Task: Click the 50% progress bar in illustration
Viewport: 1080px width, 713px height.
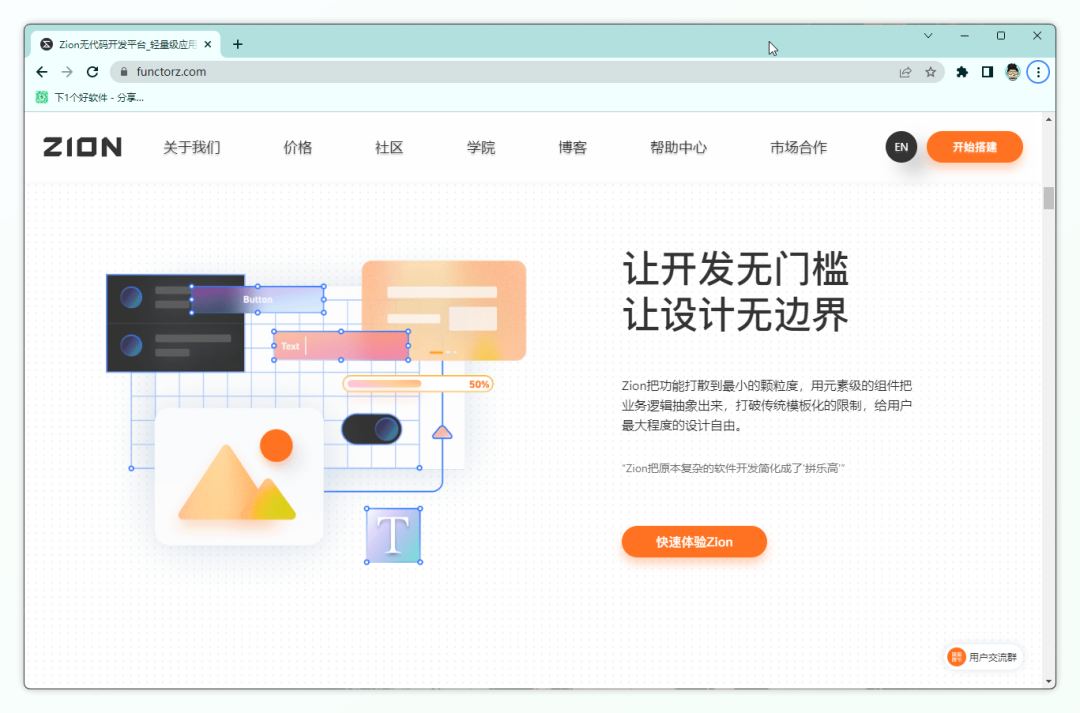Action: point(417,383)
